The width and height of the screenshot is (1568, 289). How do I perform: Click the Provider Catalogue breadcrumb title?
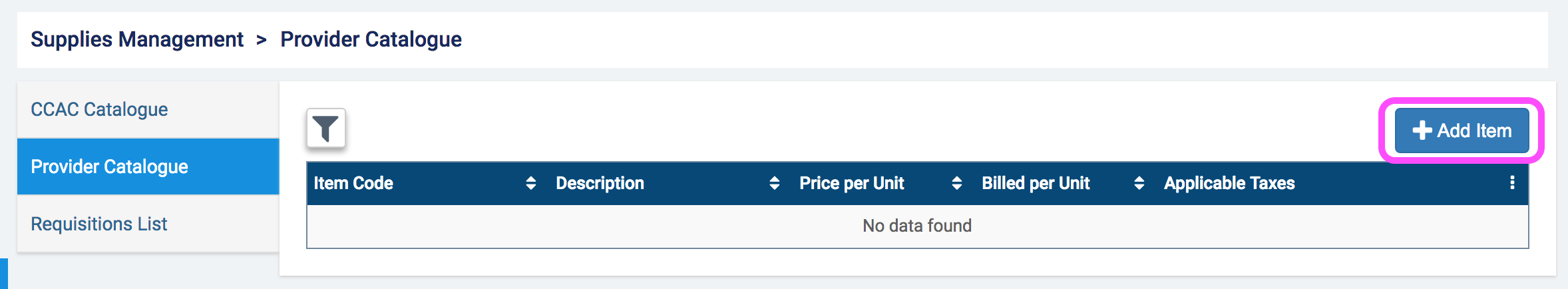pos(371,40)
